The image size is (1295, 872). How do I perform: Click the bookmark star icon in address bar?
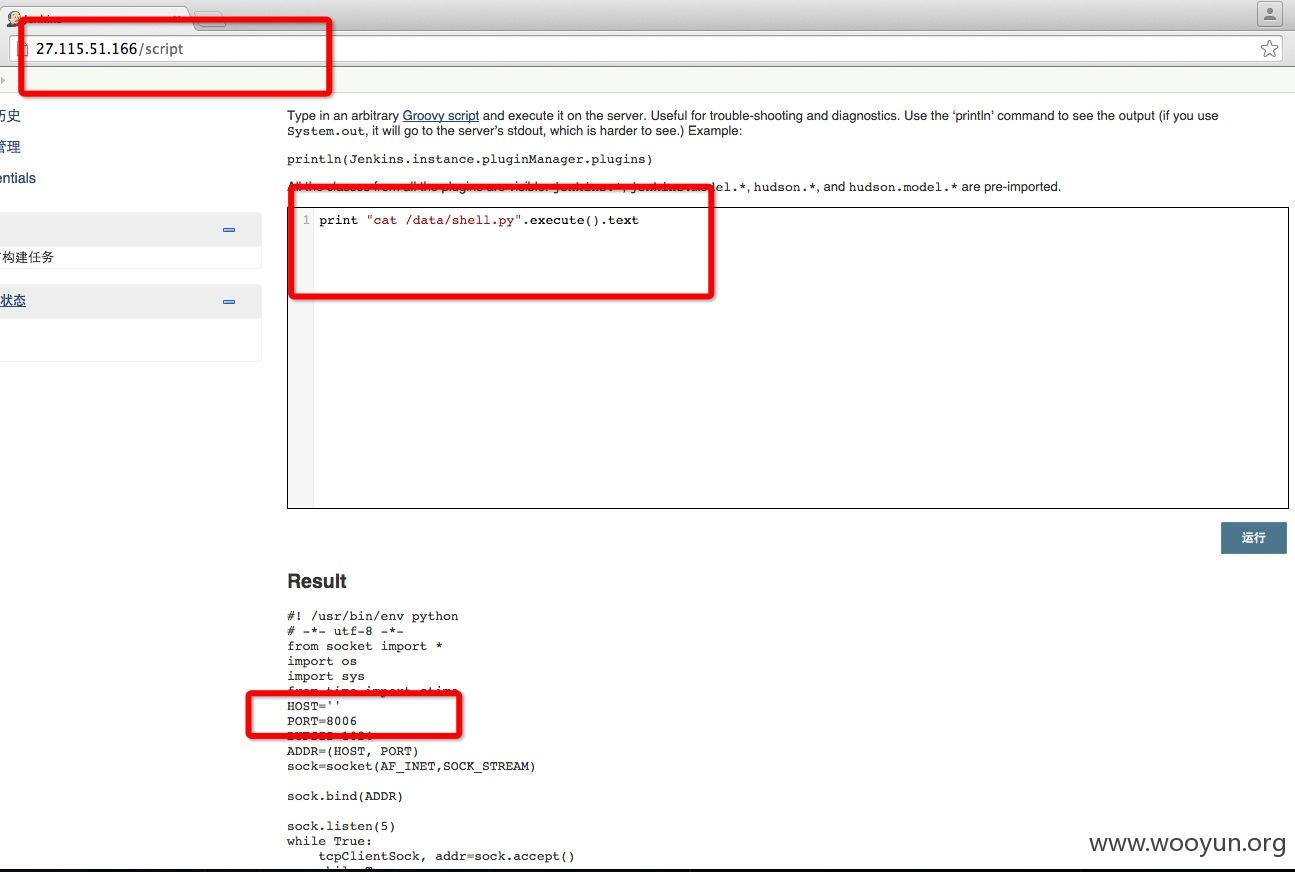pyautogui.click(x=1269, y=48)
